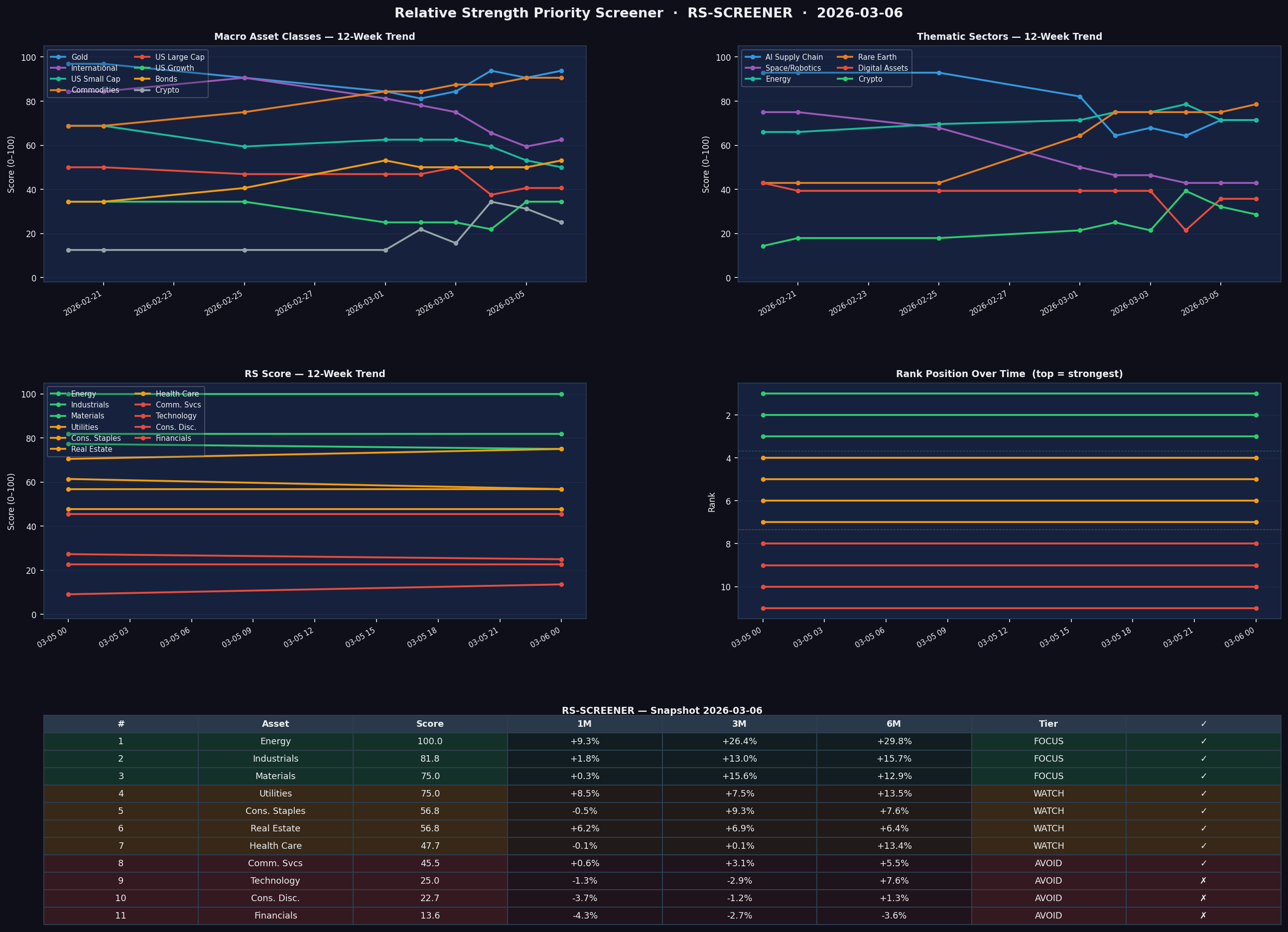Click the FOCUS tier label on Industrials row
1288x932 pixels.
[1048, 758]
